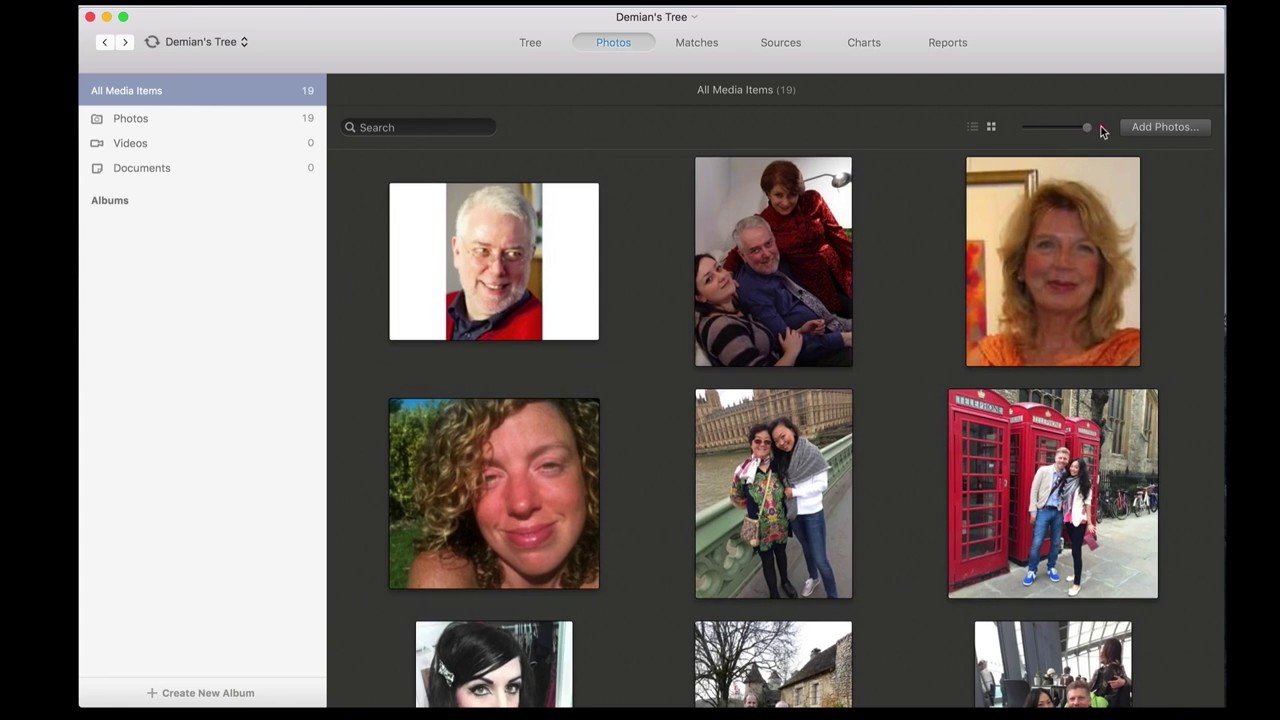Select bottom-row photo of group indoors
The width and height of the screenshot is (1280, 720).
click(1053, 664)
